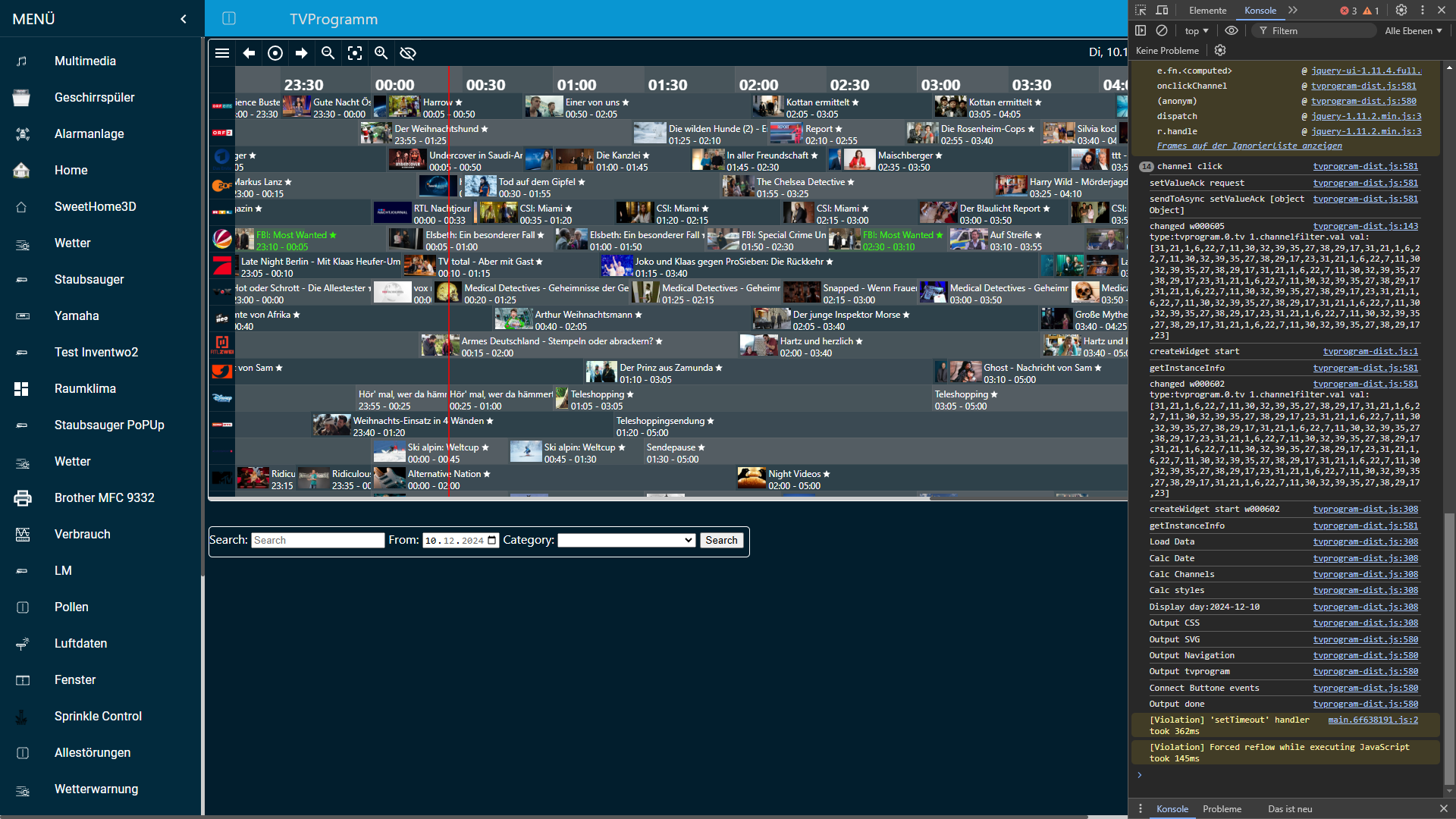Focus the Filtern console filter field
Screen dimensions: 1456x819
click(x=1319, y=31)
